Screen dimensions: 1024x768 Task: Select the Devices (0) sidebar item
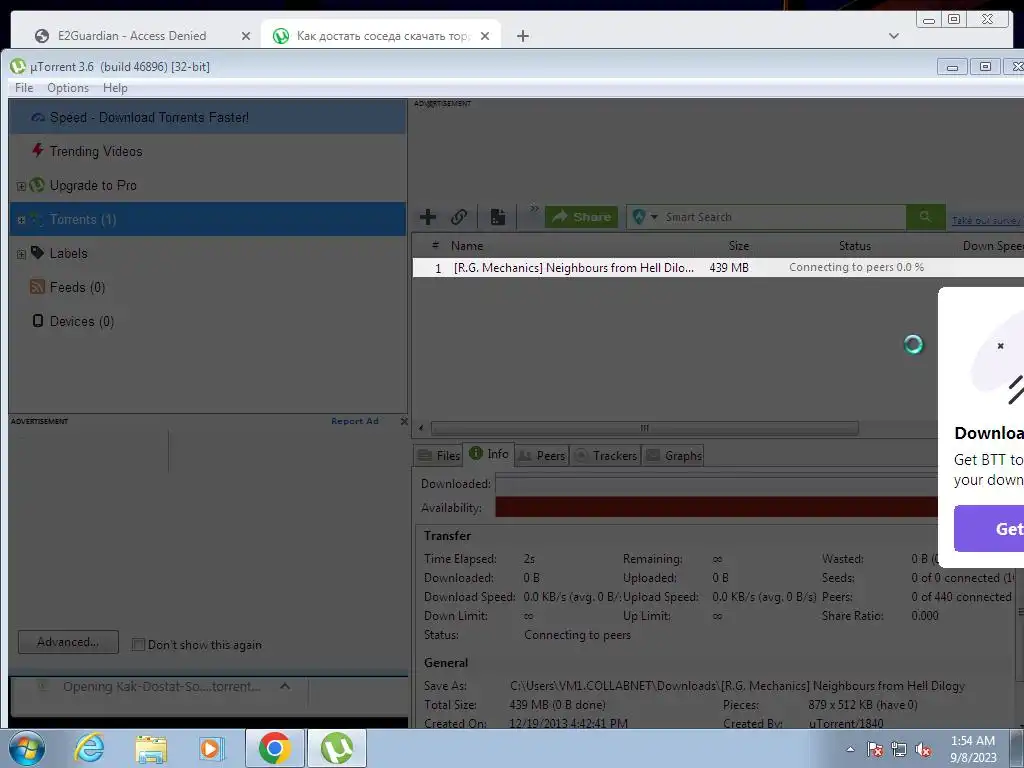(x=82, y=321)
